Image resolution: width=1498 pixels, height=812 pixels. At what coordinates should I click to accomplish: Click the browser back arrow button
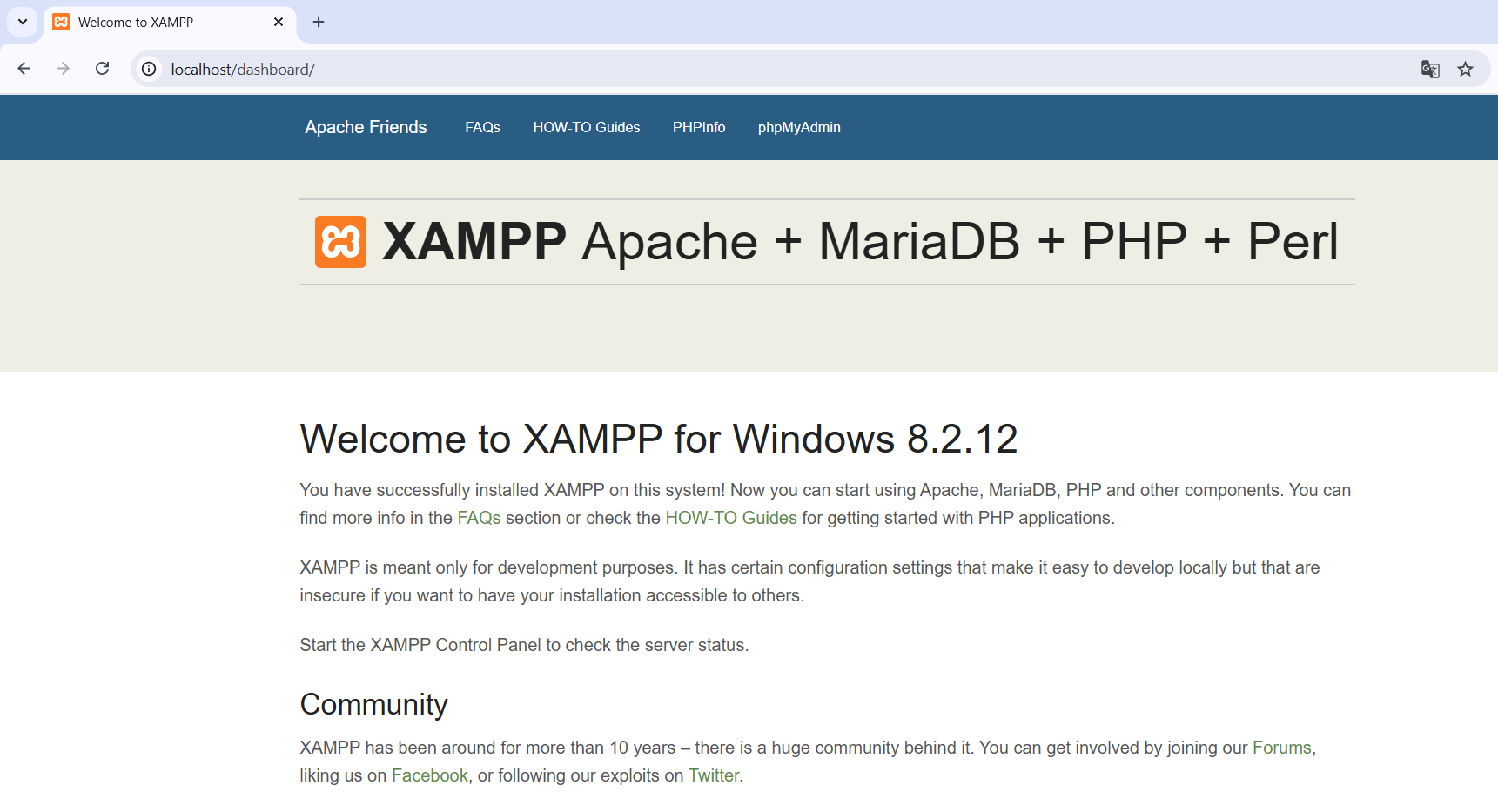[24, 69]
